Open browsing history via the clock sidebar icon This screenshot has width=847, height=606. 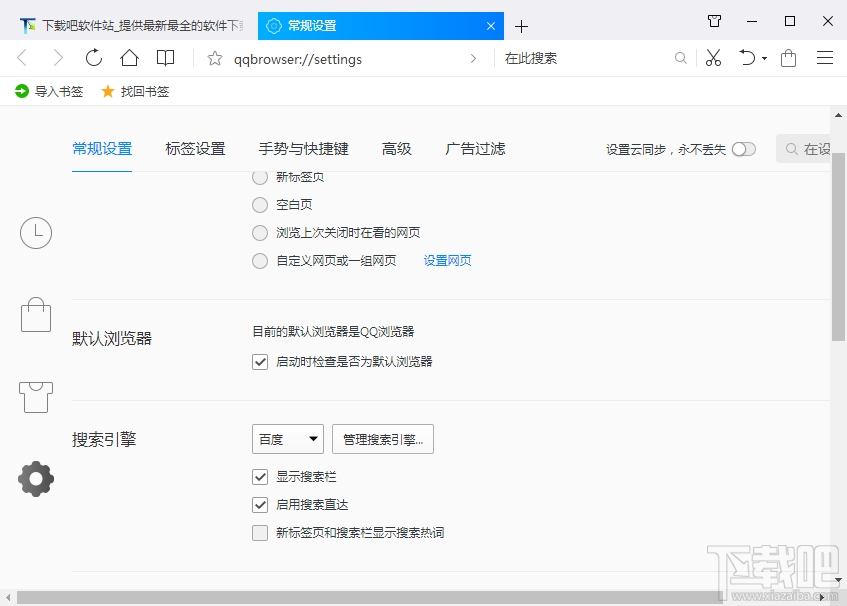(35, 232)
